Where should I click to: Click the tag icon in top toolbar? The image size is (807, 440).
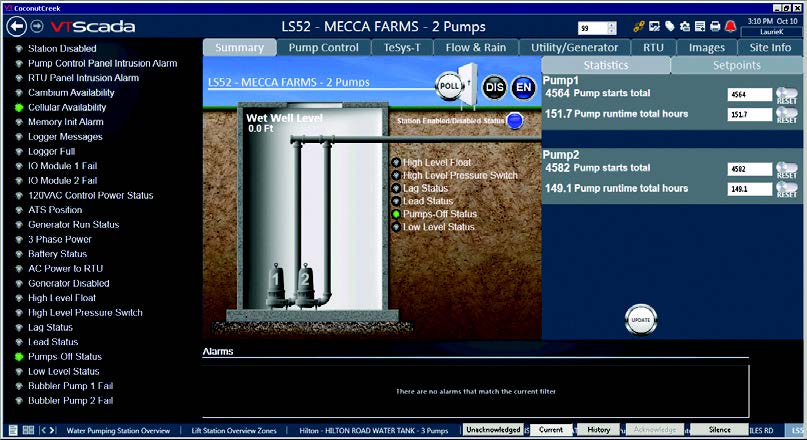click(x=669, y=26)
